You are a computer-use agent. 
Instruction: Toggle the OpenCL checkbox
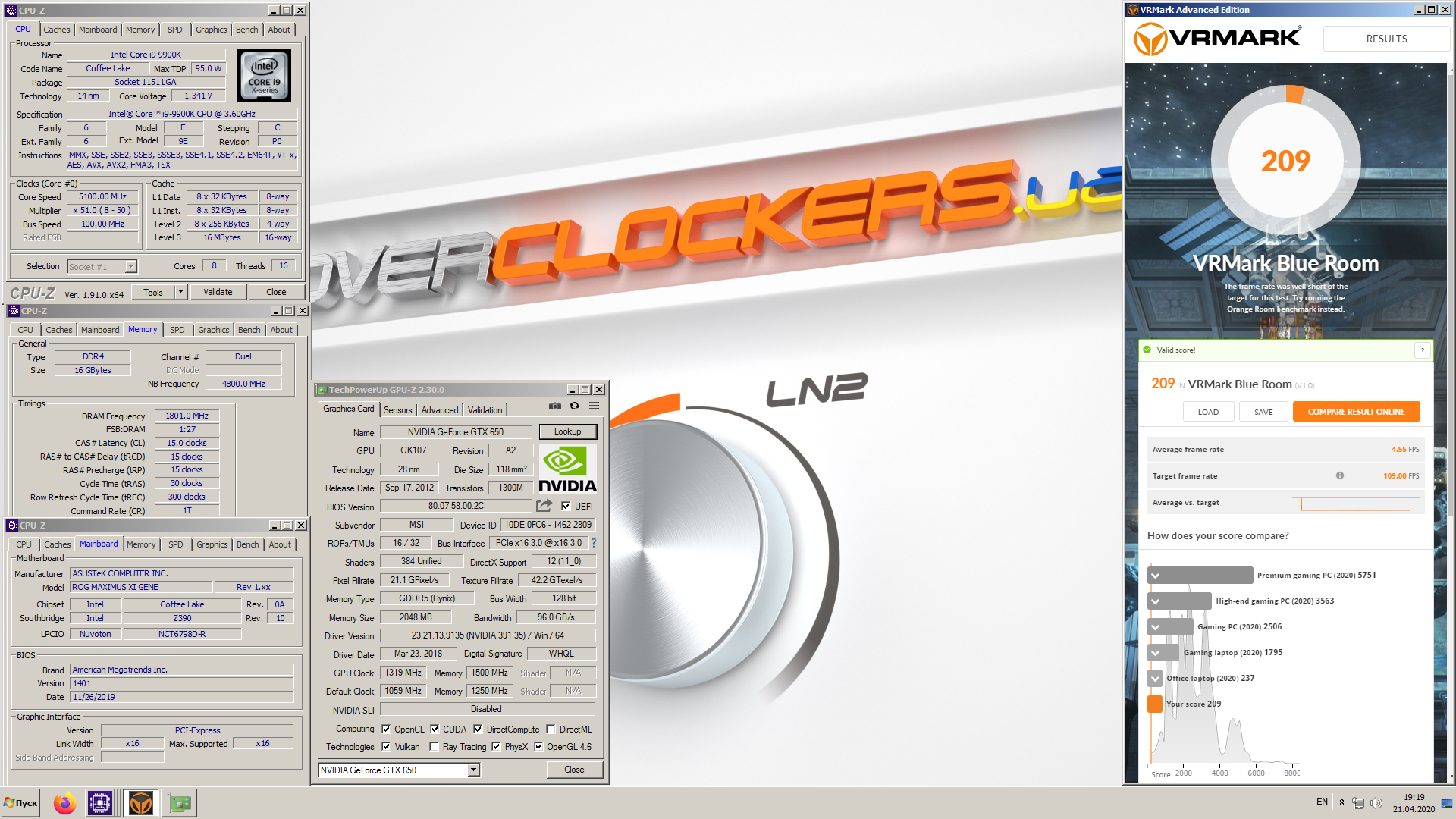(x=386, y=730)
